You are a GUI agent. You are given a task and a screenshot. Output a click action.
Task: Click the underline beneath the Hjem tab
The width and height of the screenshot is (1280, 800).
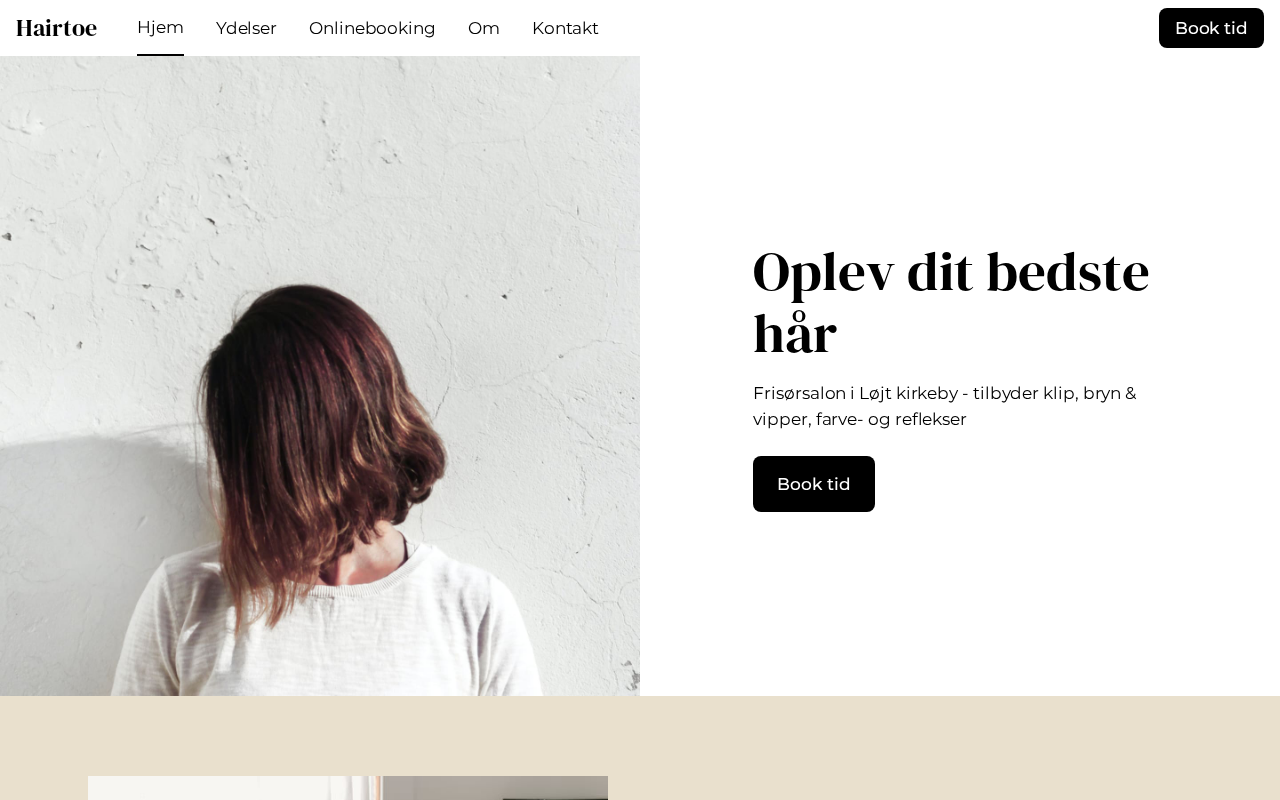coord(160,55)
